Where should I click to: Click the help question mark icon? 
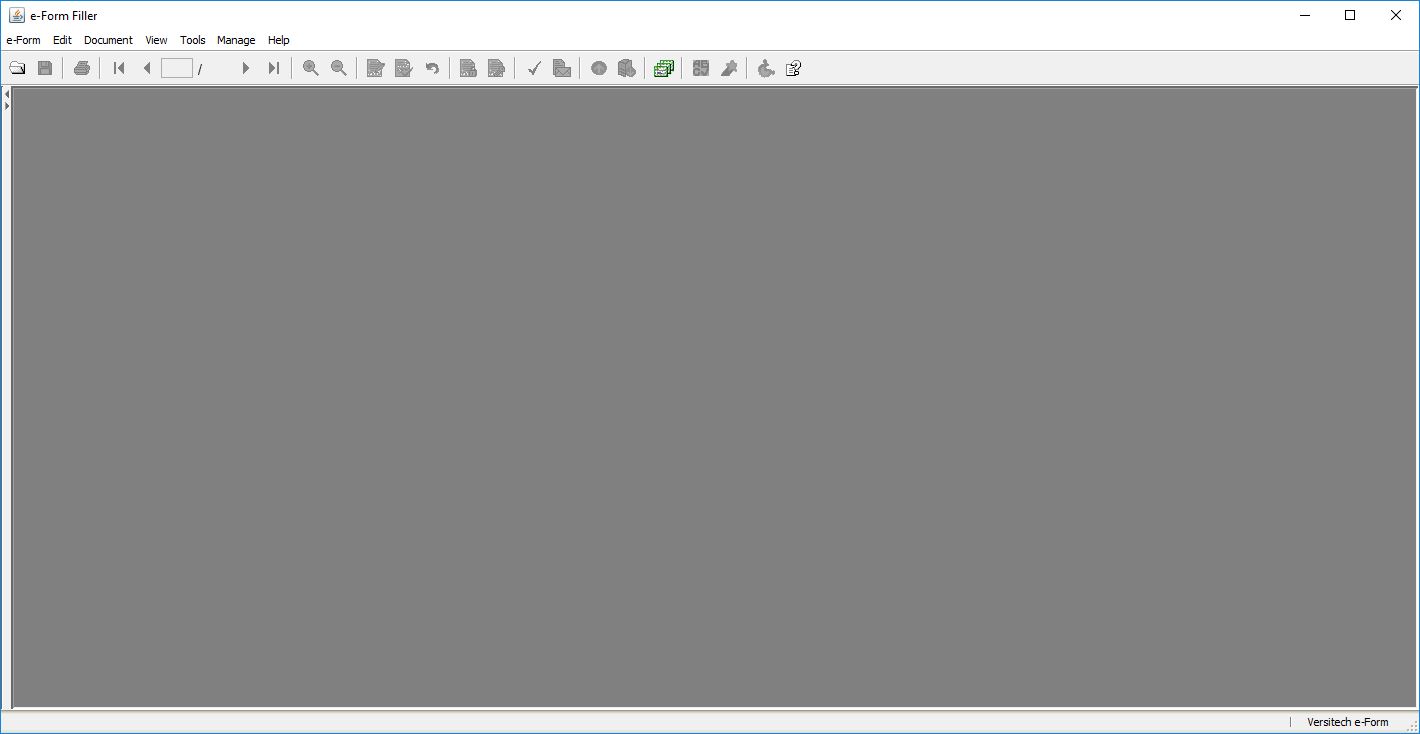794,68
